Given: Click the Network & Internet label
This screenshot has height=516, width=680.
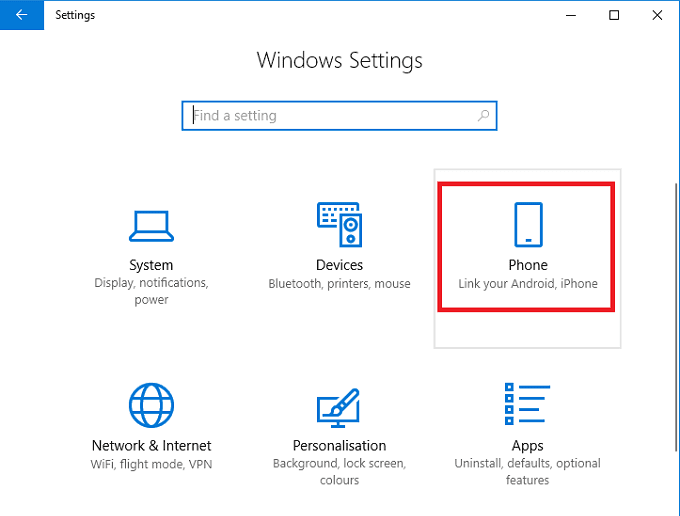Looking at the screenshot, I should click(x=151, y=445).
